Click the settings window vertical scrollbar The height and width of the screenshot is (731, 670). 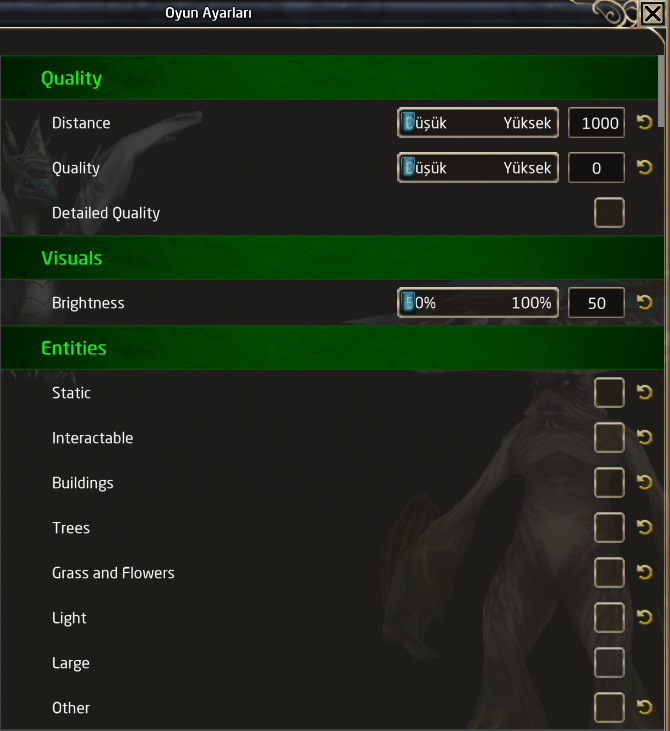click(x=661, y=91)
